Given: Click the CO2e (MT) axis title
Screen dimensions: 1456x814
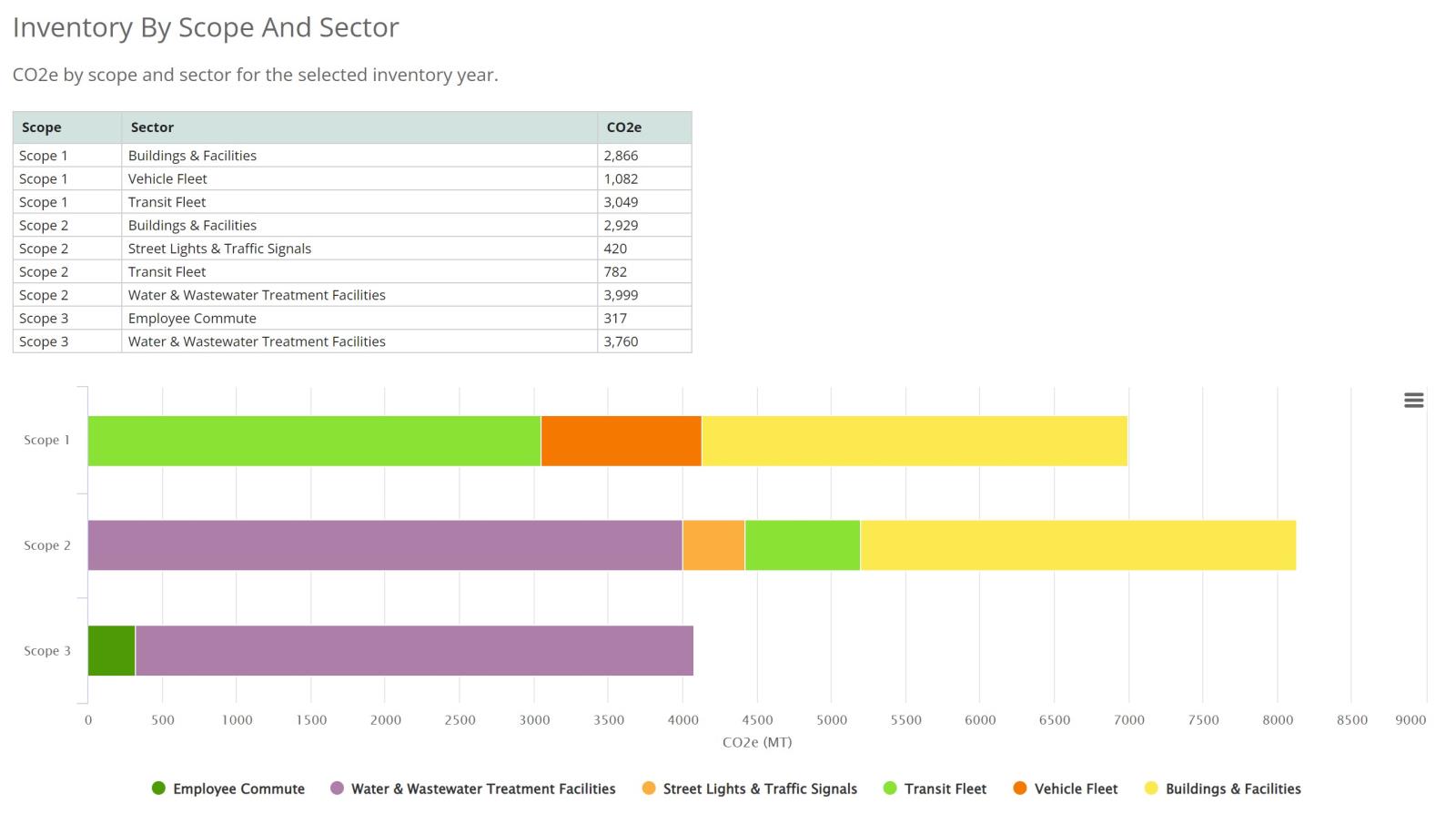Looking at the screenshot, I should click(757, 742).
